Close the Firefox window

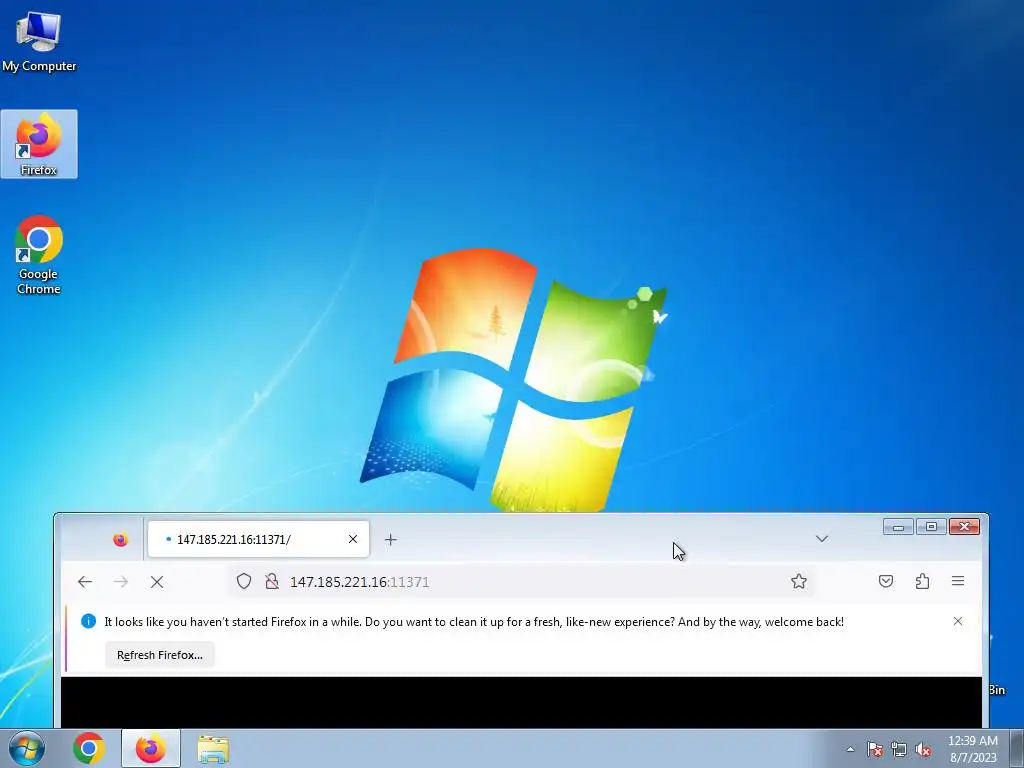click(x=964, y=526)
